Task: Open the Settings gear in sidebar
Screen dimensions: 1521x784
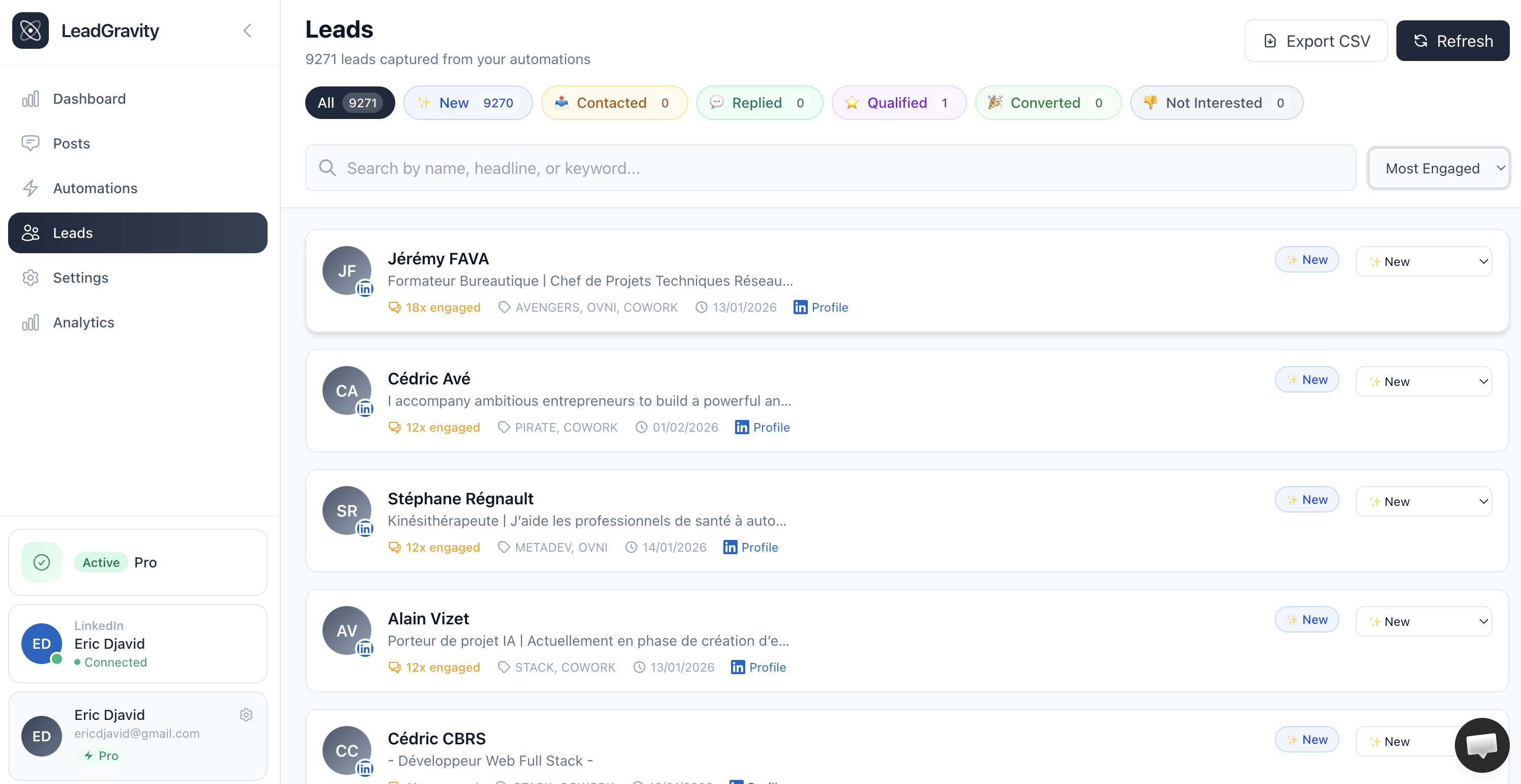Action: (31, 278)
